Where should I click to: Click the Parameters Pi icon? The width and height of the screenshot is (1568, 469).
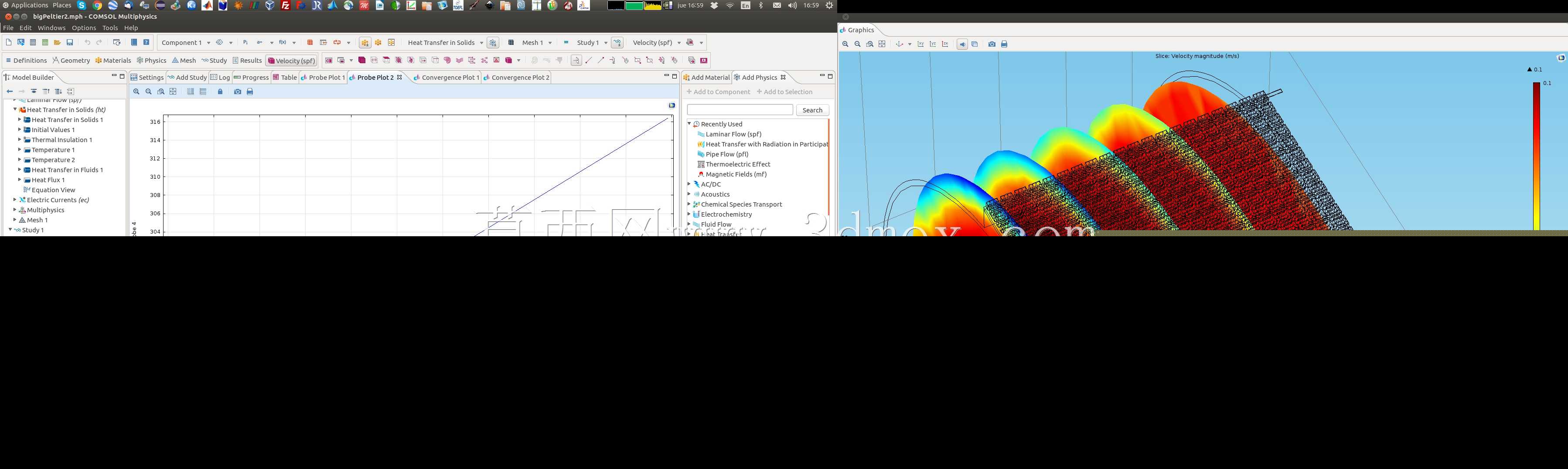point(245,43)
